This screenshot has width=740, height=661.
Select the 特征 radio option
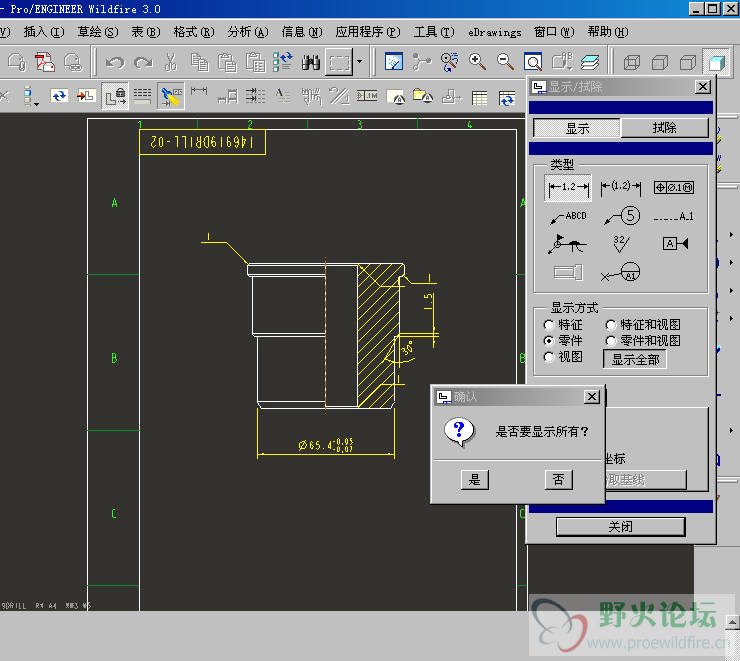pos(548,325)
